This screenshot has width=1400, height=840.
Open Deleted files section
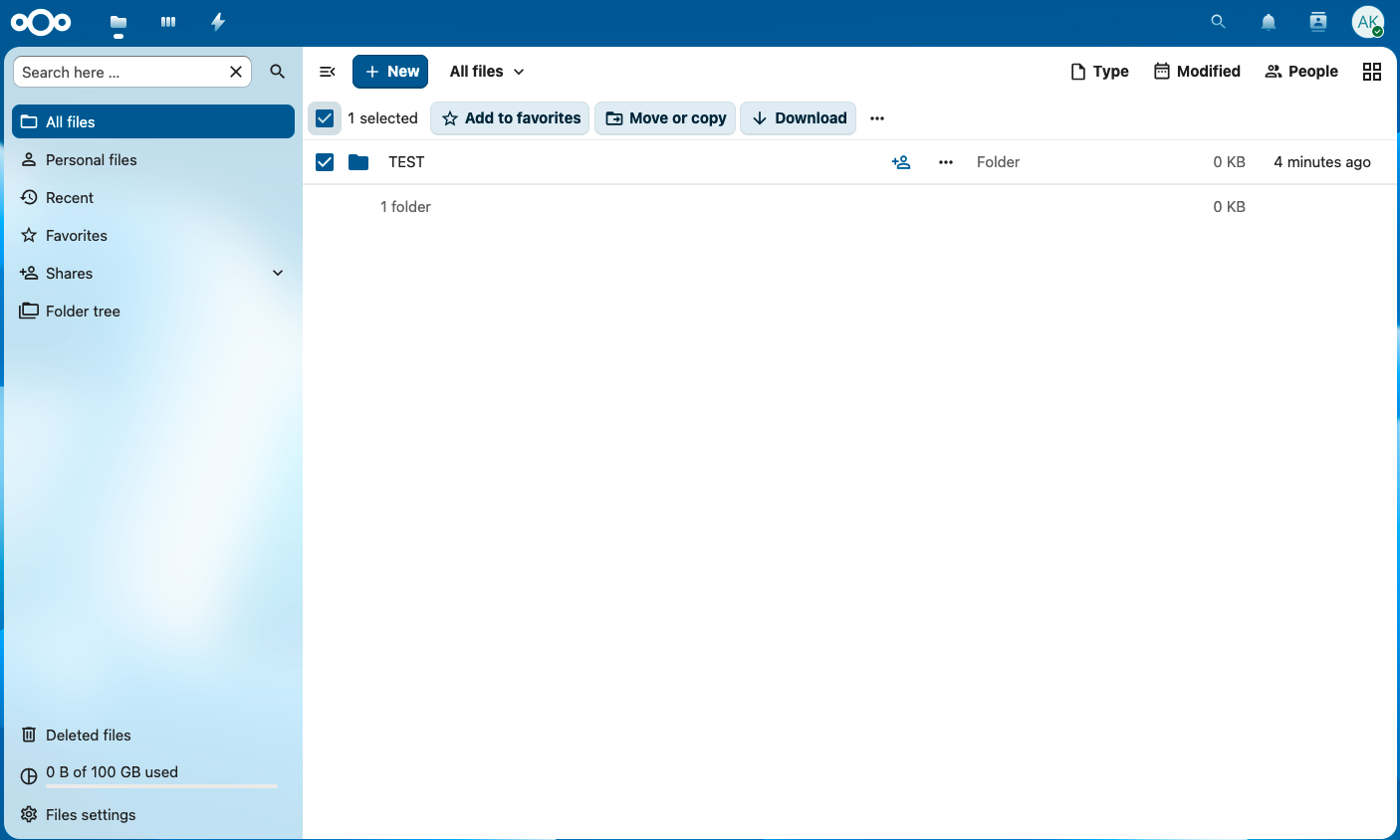(89, 735)
